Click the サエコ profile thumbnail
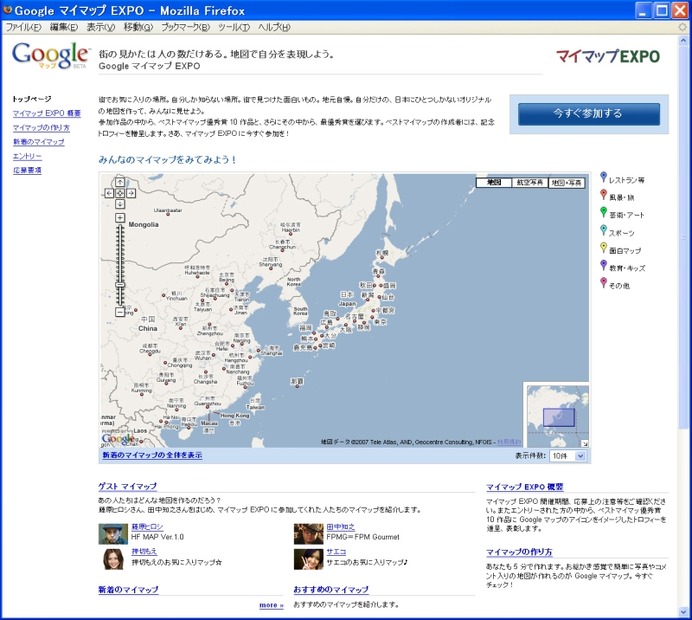 click(x=308, y=559)
